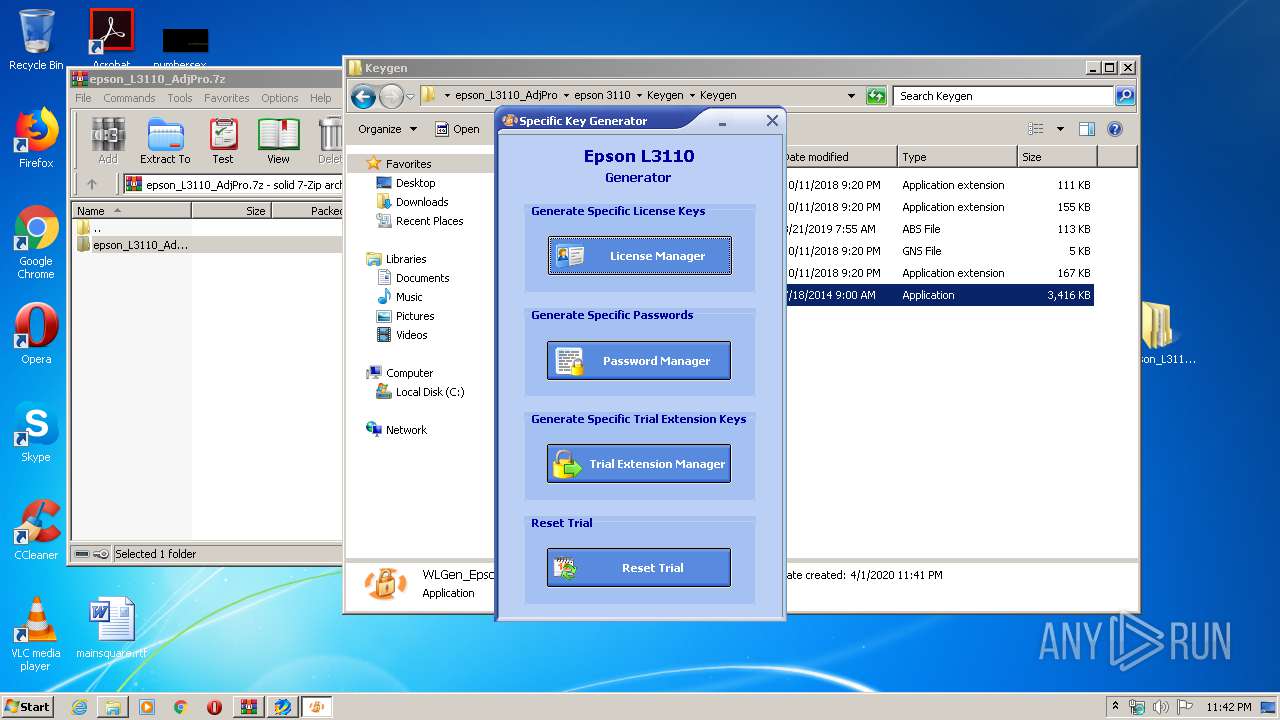Click the 7-Zip Test icon
This screenshot has width=1280, height=720.
tap(223, 141)
